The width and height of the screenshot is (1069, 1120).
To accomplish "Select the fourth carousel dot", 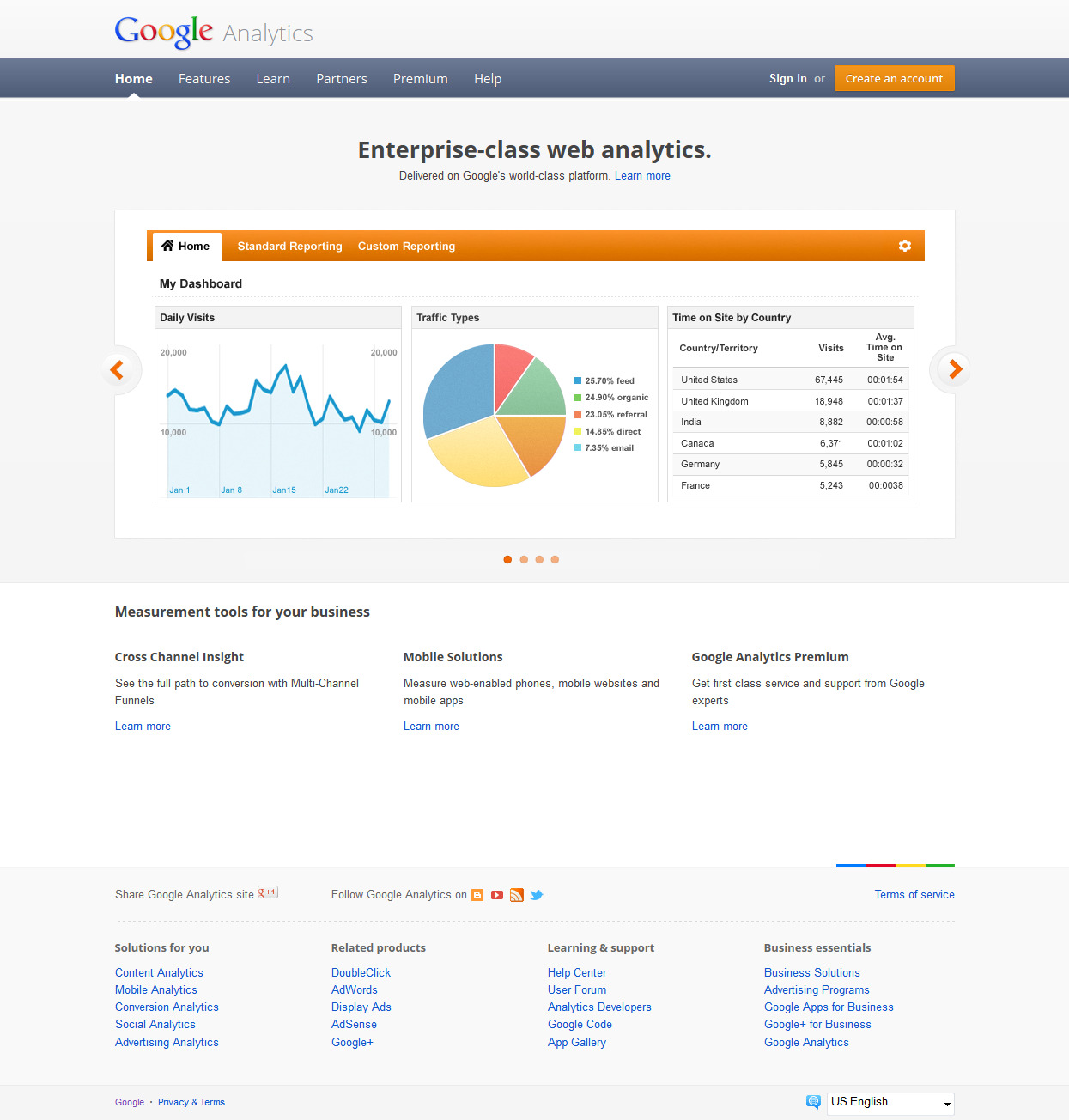I will [555, 560].
